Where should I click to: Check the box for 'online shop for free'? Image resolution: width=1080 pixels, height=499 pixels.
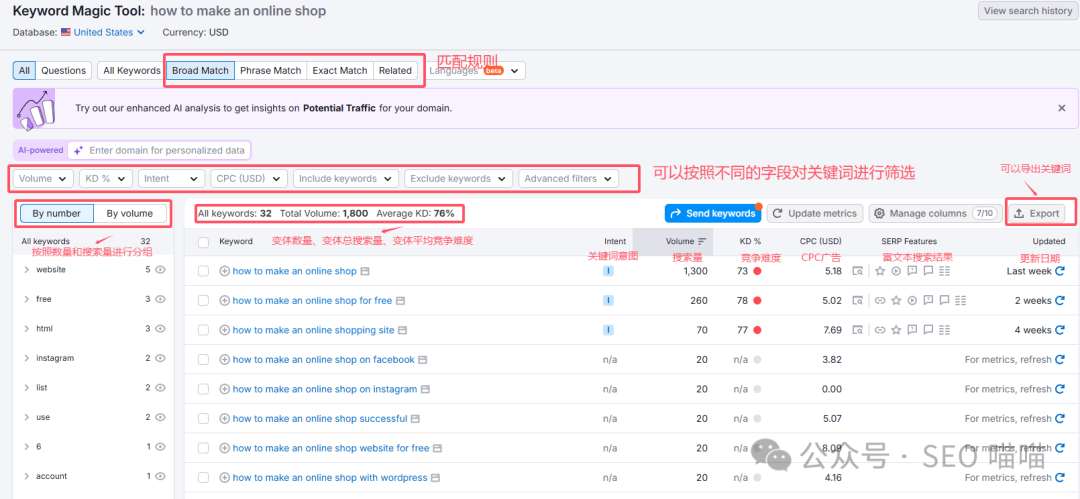203,301
